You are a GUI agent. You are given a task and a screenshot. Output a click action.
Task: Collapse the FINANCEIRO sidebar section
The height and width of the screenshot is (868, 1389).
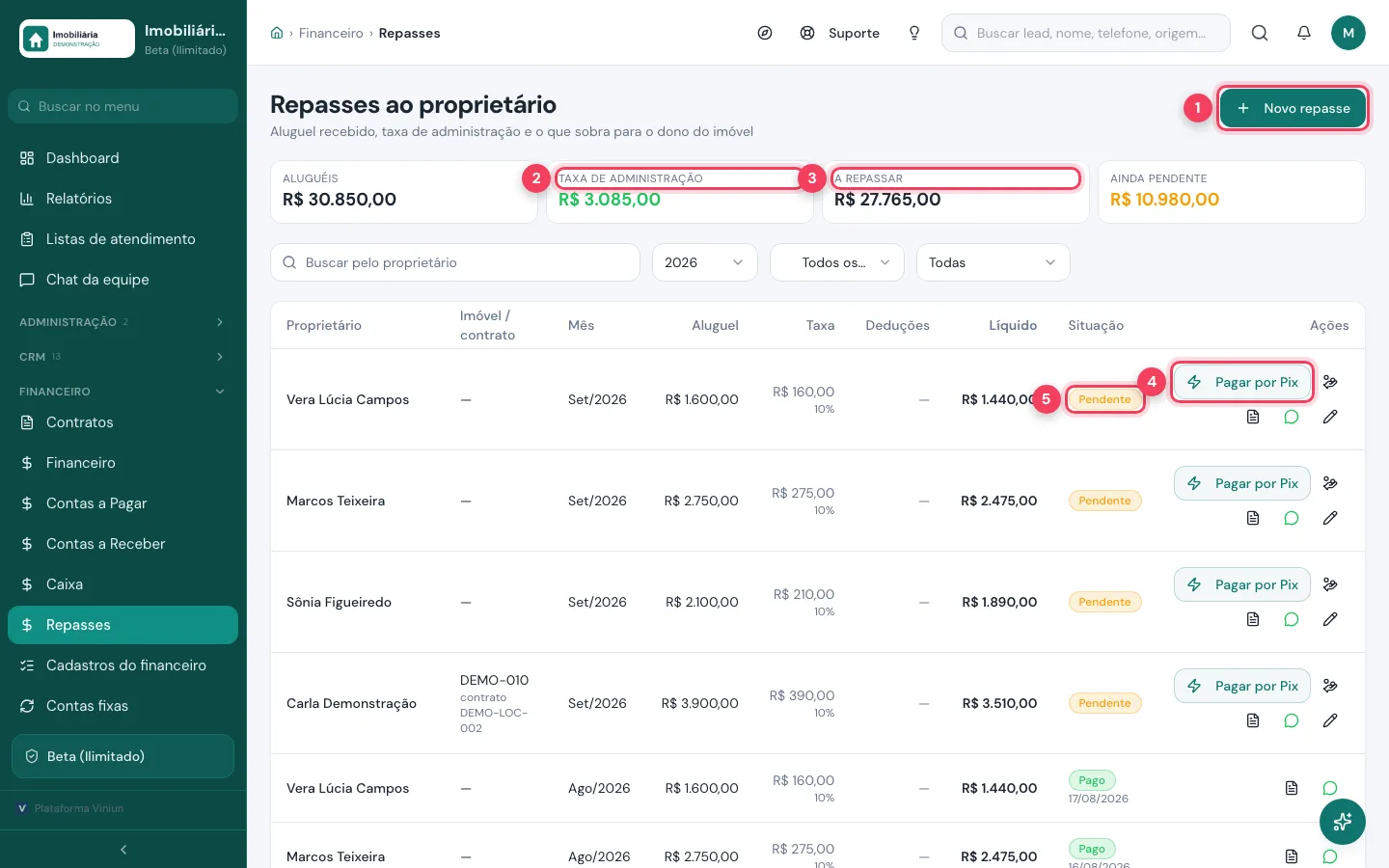[123, 392]
